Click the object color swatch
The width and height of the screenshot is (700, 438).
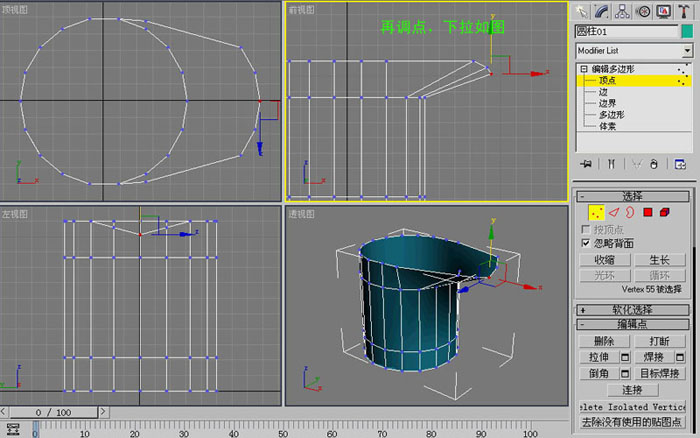(687, 31)
